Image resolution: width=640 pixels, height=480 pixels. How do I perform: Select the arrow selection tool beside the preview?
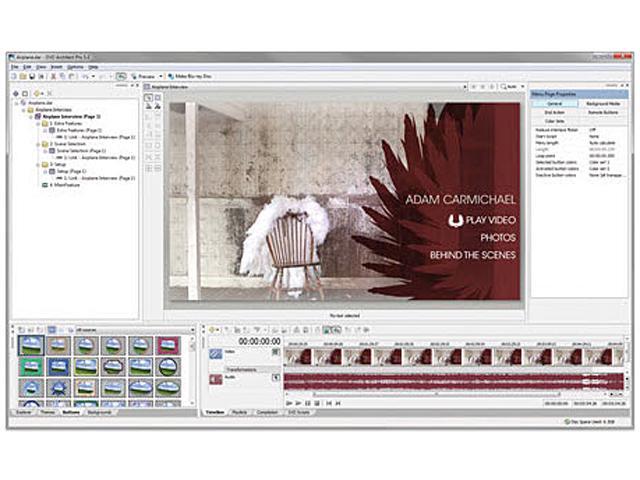point(146,99)
